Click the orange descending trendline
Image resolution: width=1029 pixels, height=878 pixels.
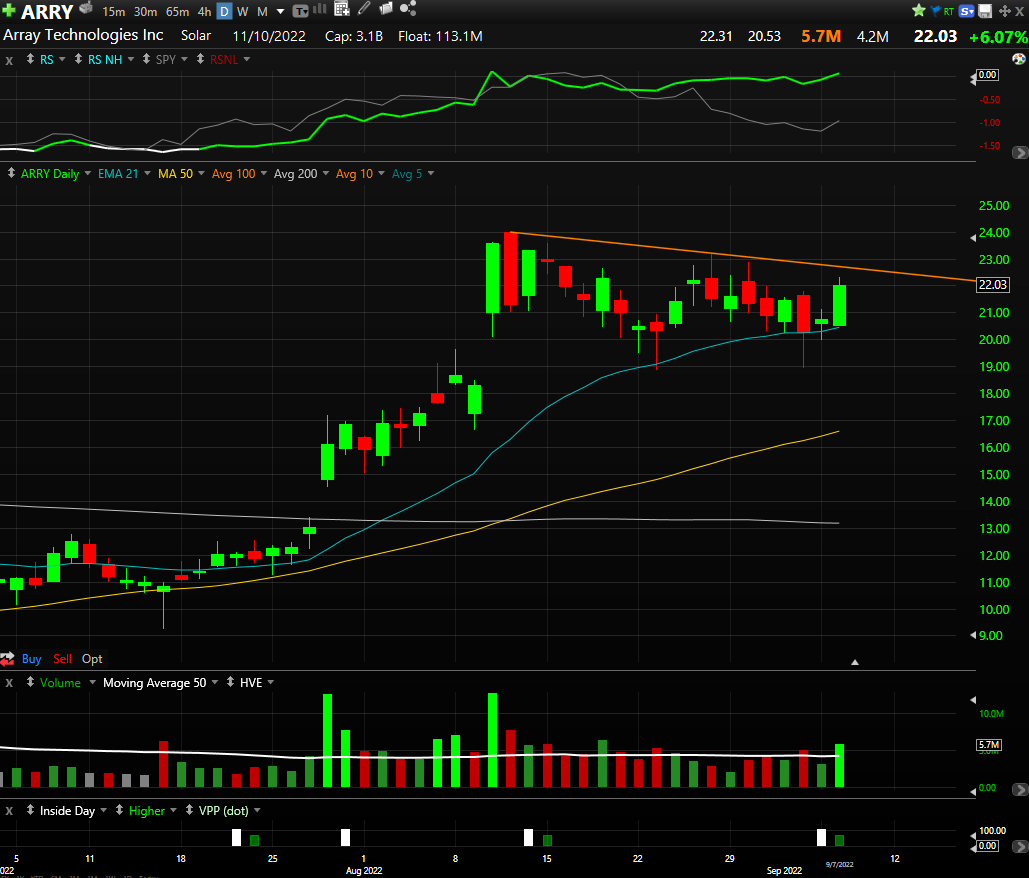click(742, 257)
